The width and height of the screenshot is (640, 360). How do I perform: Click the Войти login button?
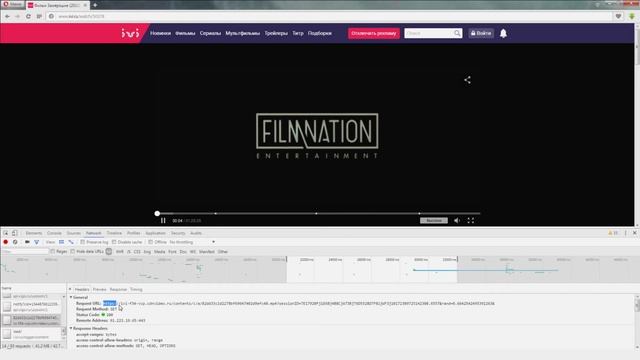click(x=481, y=33)
